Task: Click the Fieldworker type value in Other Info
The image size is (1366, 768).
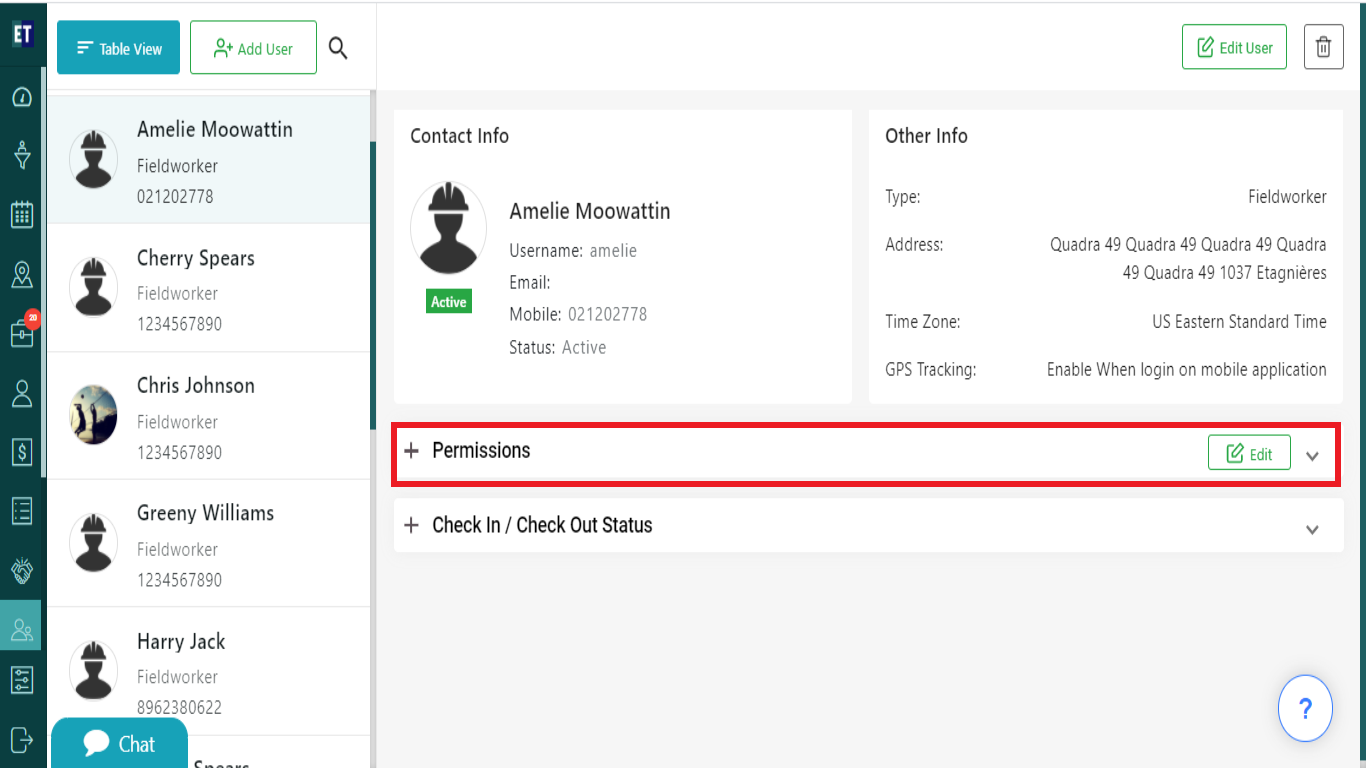Action: coord(1287,197)
